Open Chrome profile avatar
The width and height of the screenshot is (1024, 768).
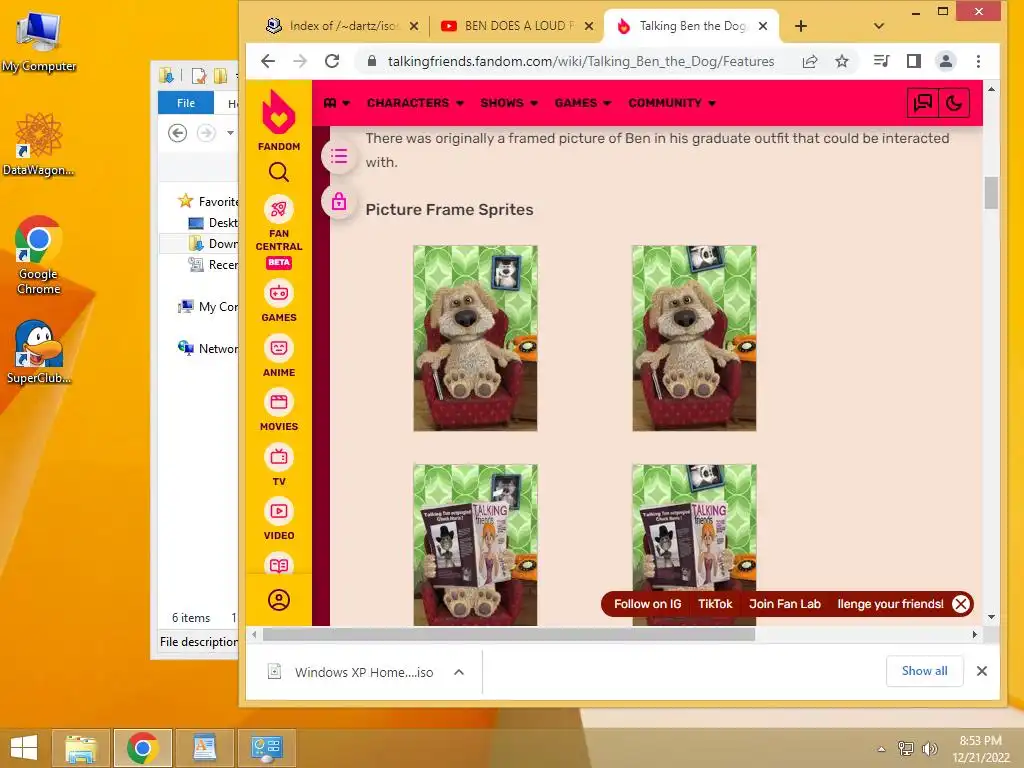coord(946,61)
